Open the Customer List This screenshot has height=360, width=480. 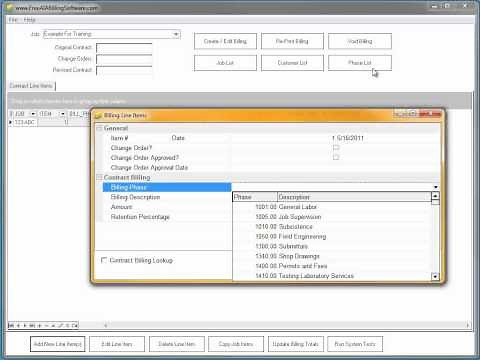point(292,63)
